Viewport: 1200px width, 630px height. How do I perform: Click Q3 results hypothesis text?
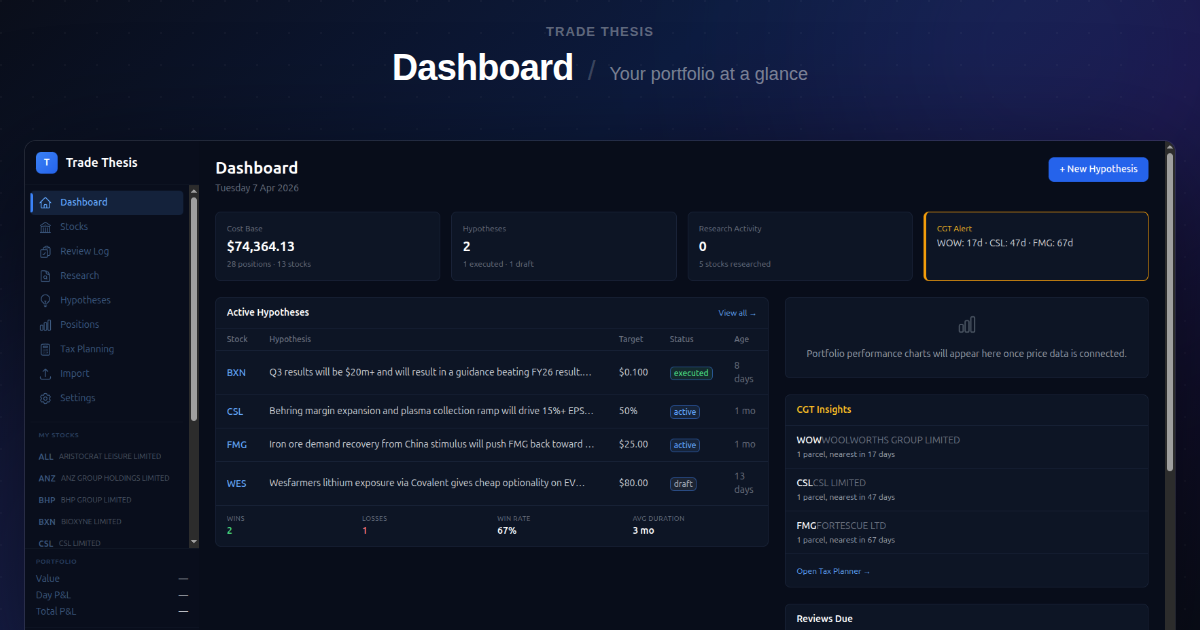(x=431, y=373)
